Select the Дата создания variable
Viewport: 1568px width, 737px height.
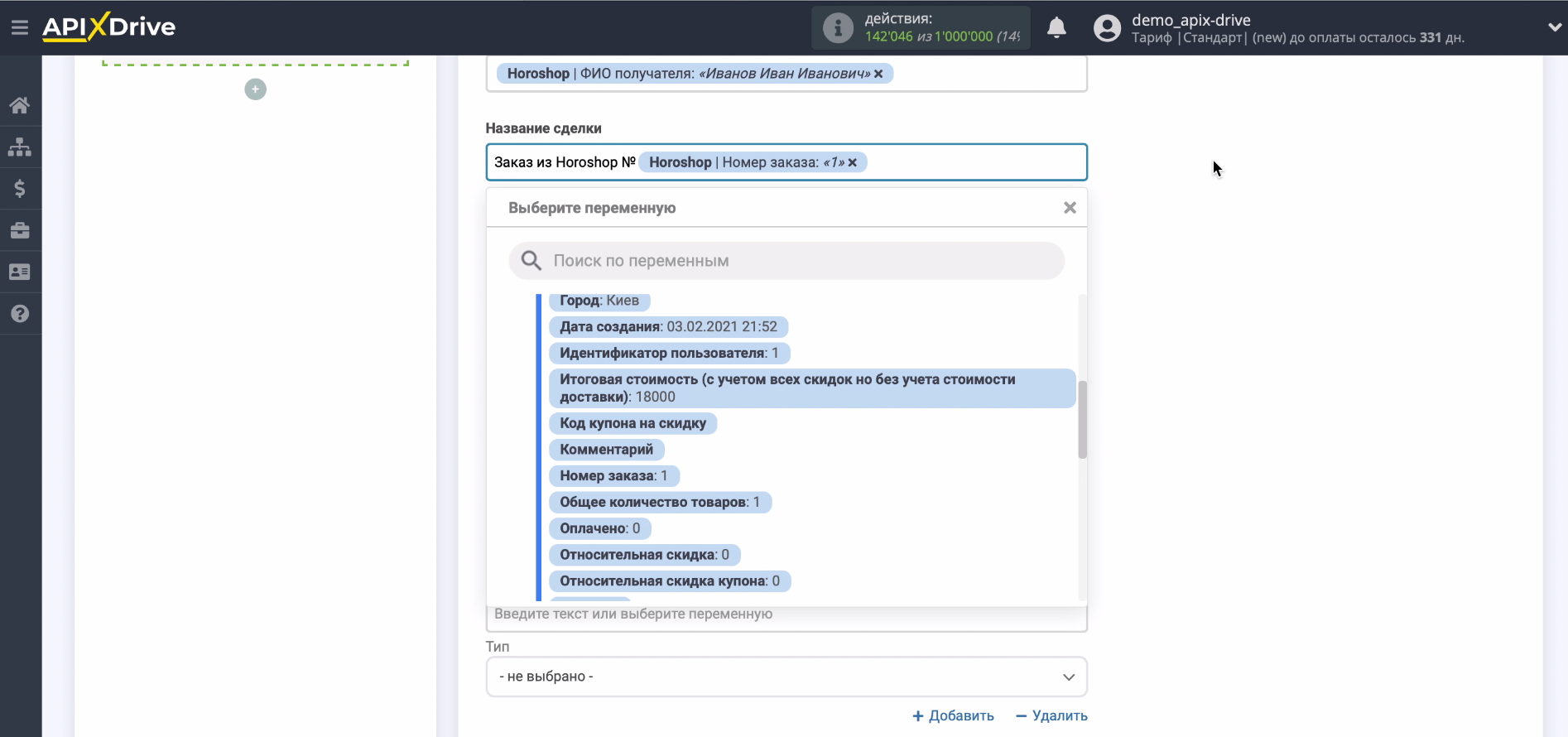668,327
